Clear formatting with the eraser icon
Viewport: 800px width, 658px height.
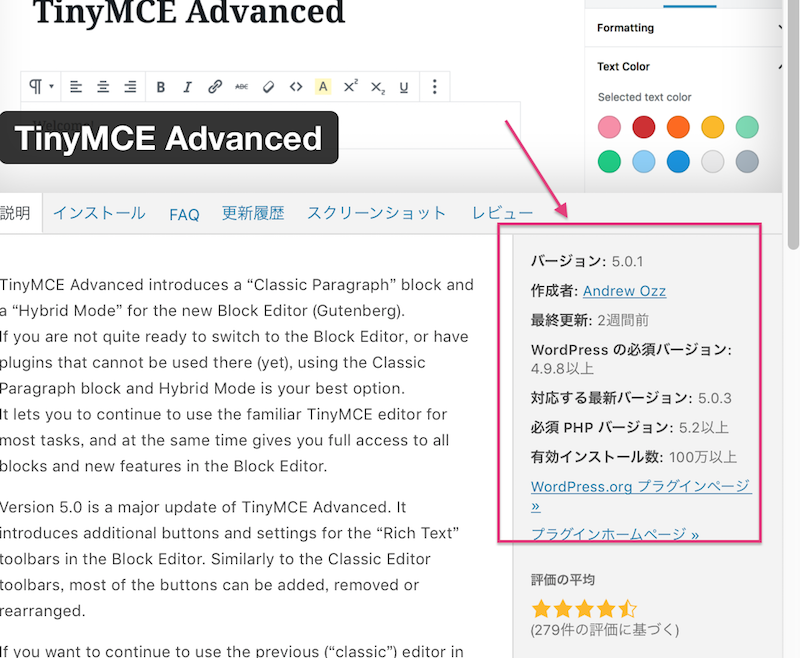coord(268,87)
